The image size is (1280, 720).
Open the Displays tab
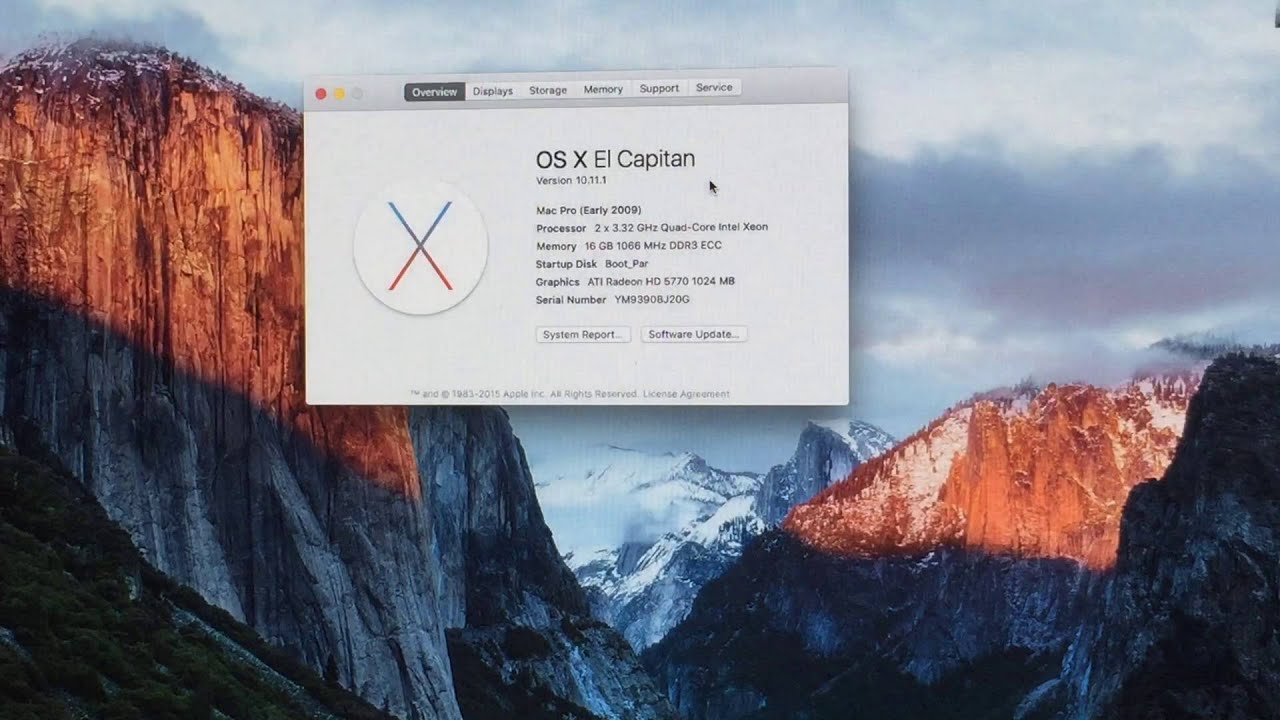[493, 91]
